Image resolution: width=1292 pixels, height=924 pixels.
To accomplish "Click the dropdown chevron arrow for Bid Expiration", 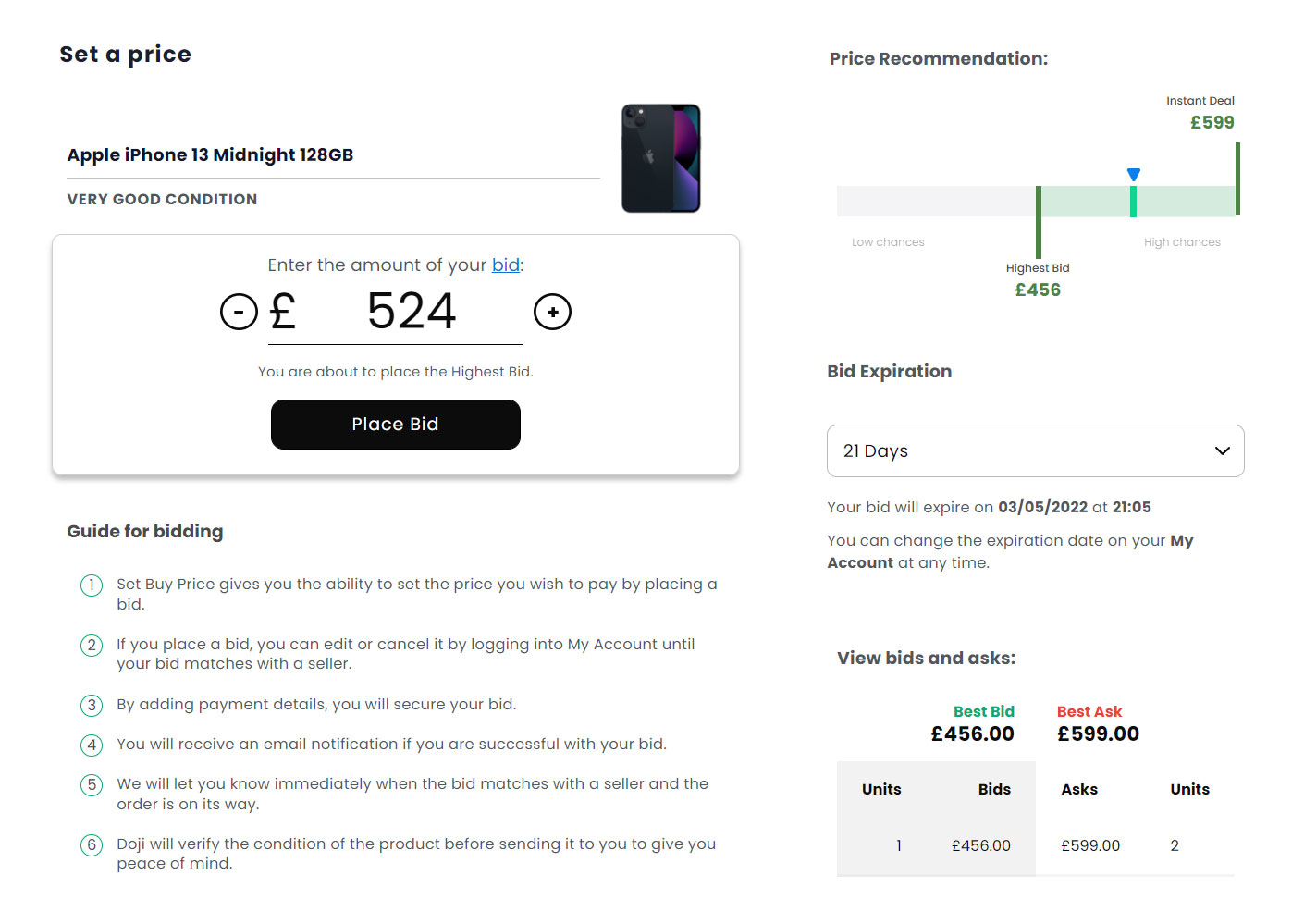I will coord(1222,451).
